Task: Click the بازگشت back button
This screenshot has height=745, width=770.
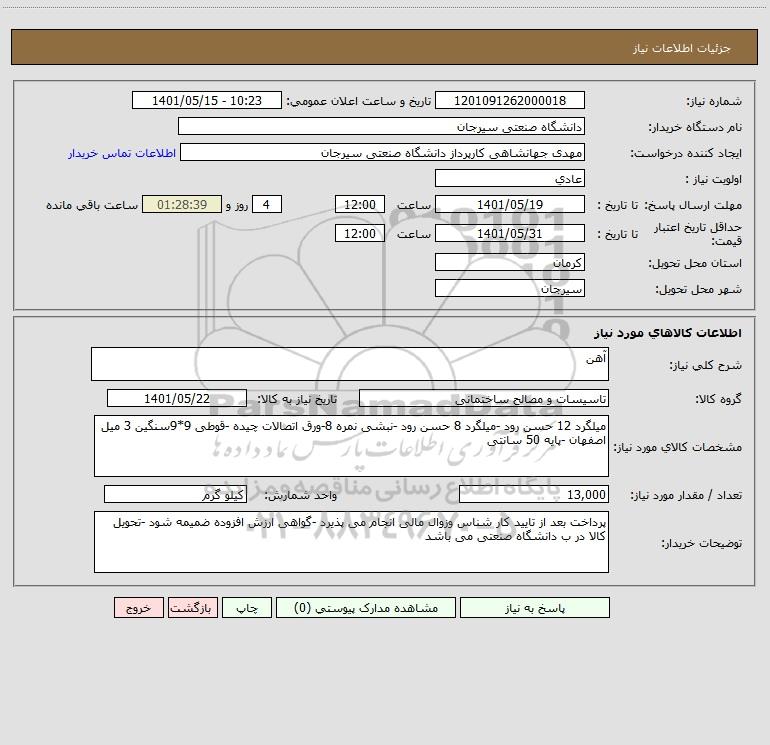Action: point(192,607)
